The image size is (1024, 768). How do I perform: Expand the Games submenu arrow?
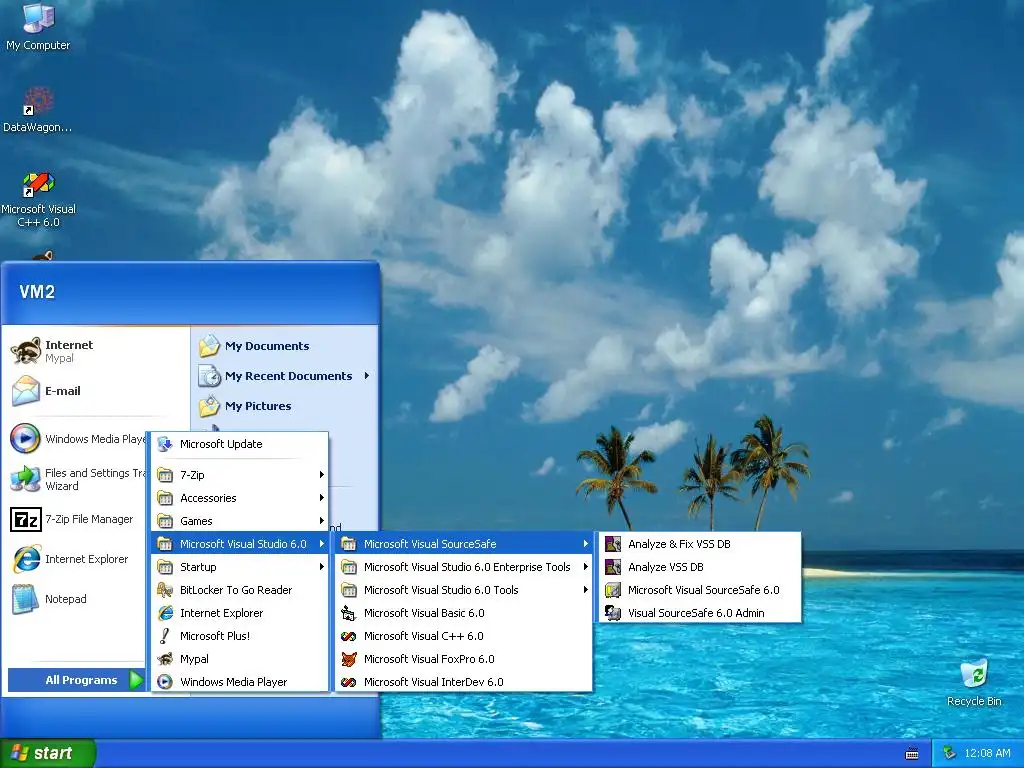[321, 520]
